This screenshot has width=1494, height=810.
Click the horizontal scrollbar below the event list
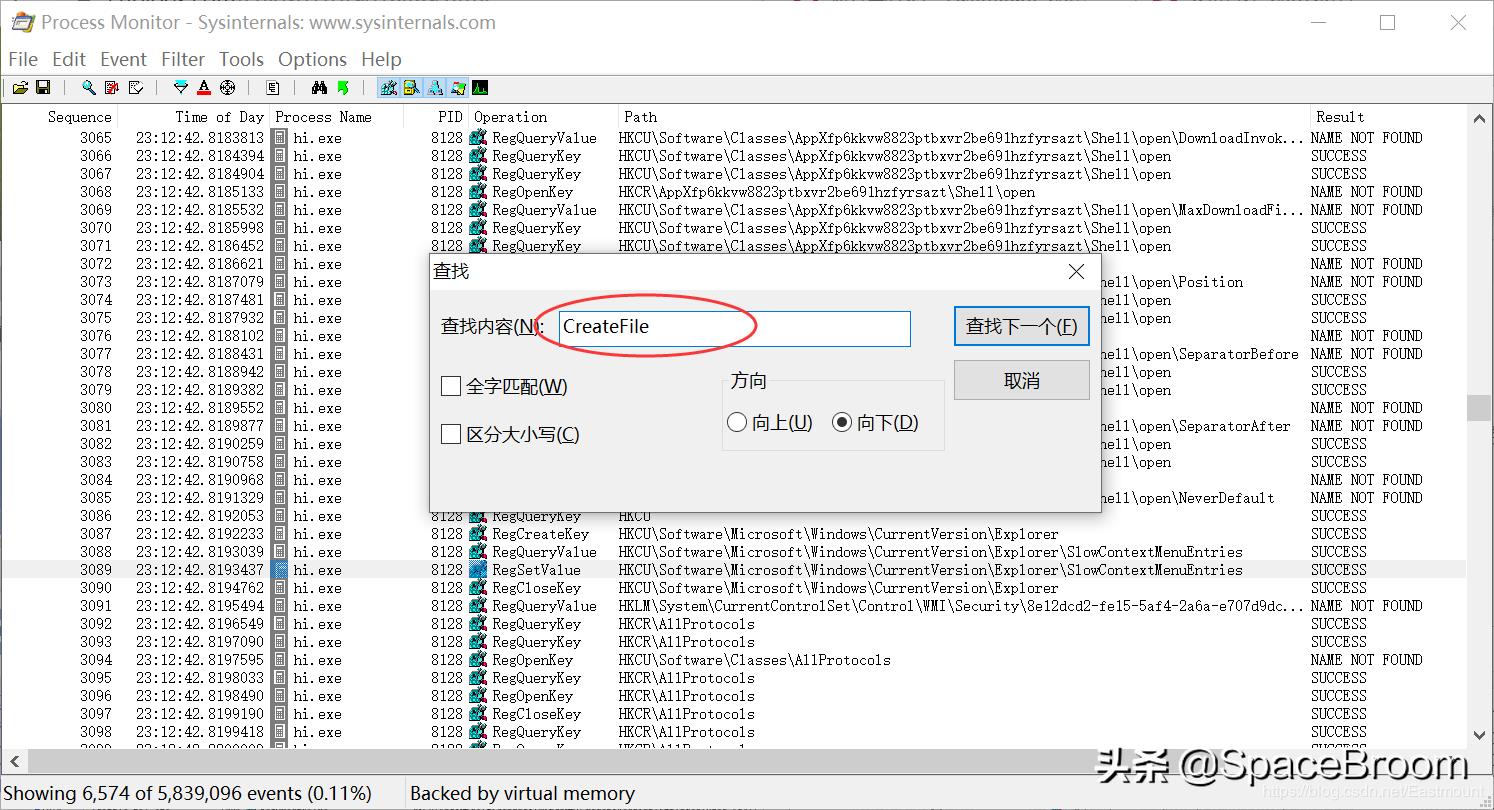pyautogui.click(x=734, y=762)
